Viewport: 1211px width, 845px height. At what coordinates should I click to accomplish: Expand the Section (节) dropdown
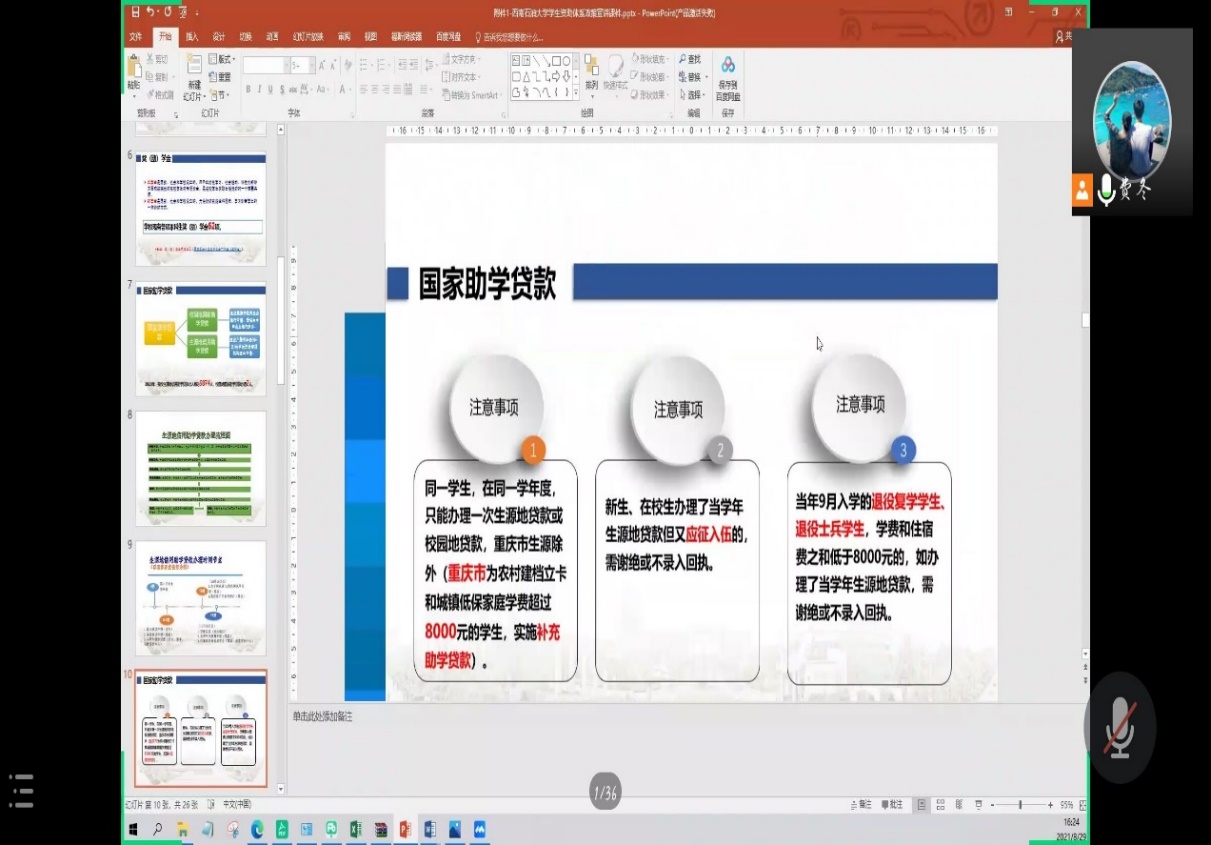[219, 95]
